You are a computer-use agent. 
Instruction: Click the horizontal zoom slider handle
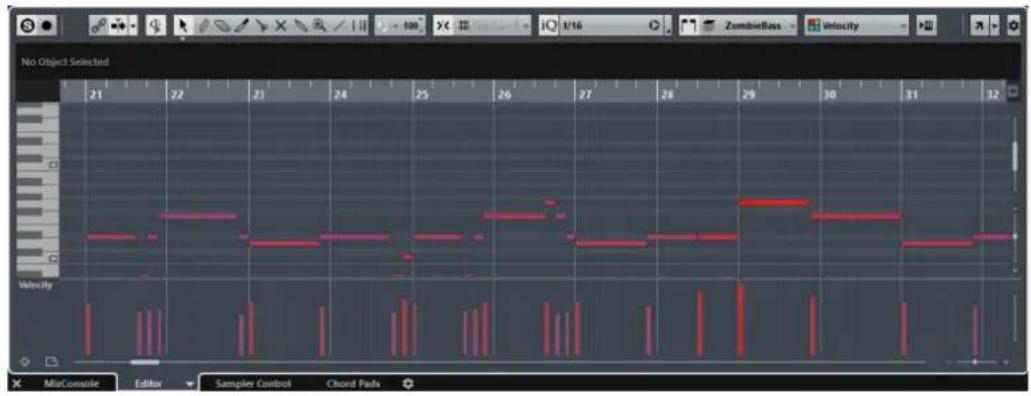974,362
